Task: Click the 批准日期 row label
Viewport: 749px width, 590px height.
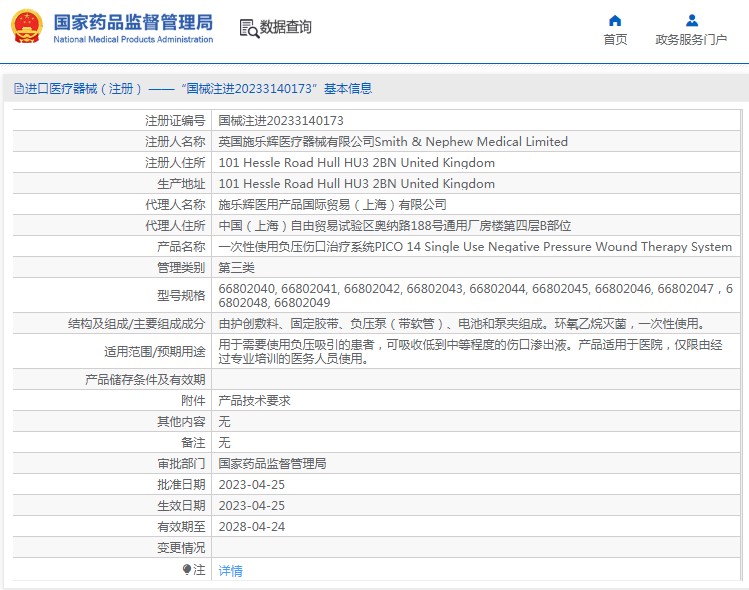Action: [181, 484]
